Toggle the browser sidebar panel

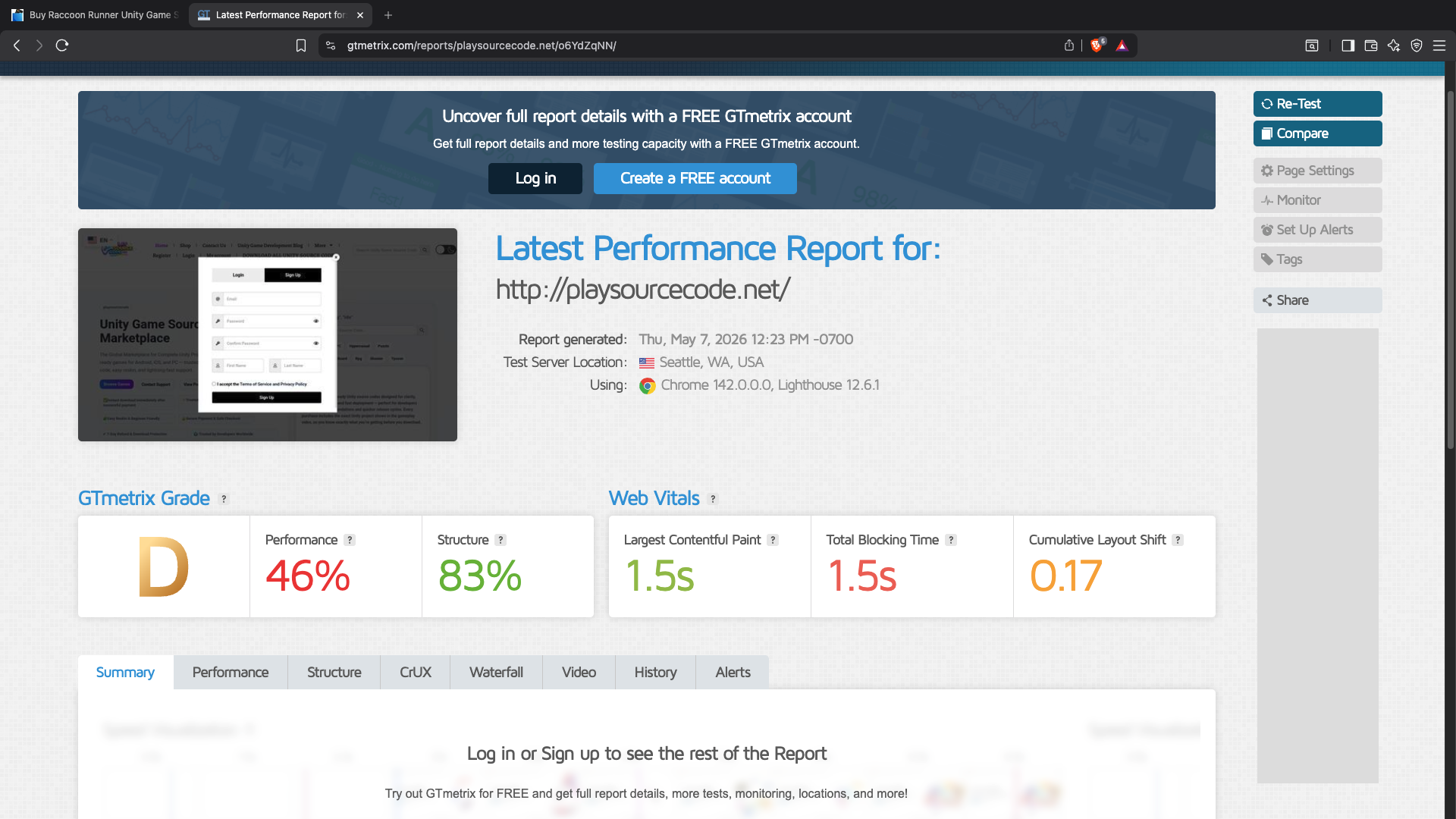pyautogui.click(x=1348, y=45)
